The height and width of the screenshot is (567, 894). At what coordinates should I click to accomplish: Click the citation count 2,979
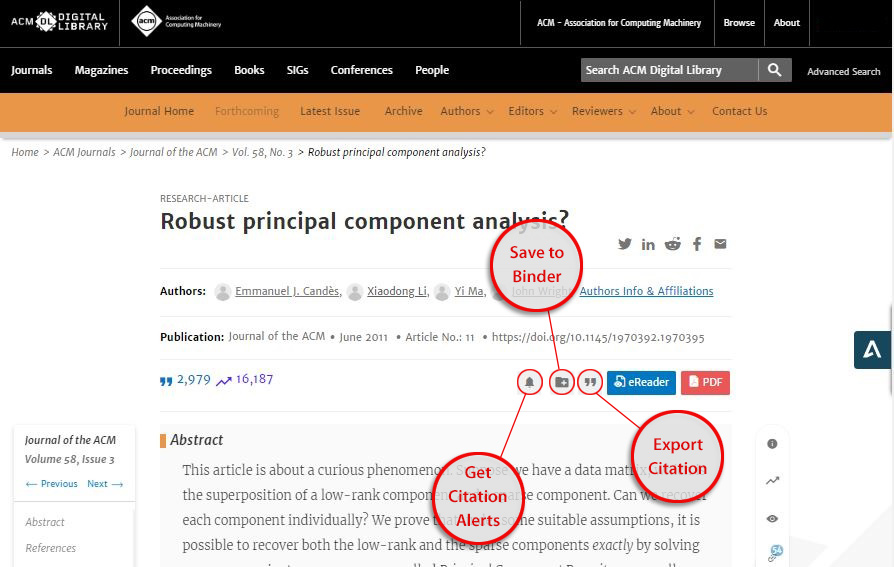[186, 380]
